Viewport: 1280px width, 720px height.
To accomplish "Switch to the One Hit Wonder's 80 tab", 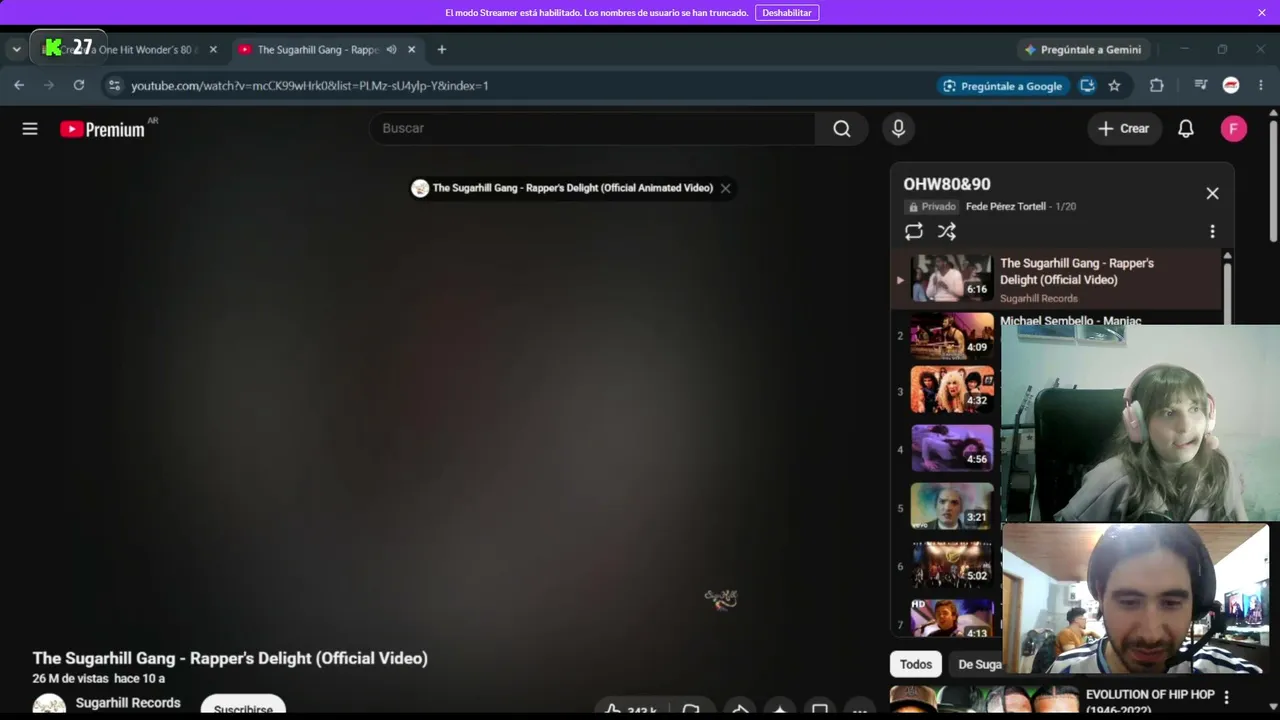I will [x=128, y=49].
